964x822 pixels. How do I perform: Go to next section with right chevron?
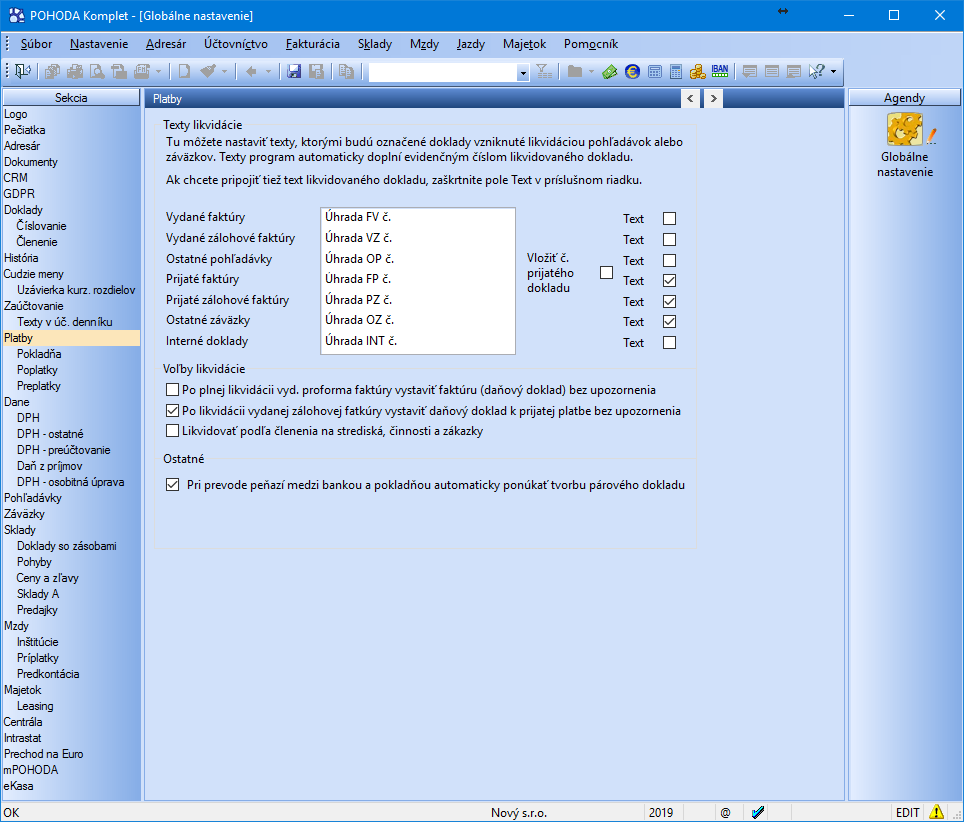(x=713, y=98)
